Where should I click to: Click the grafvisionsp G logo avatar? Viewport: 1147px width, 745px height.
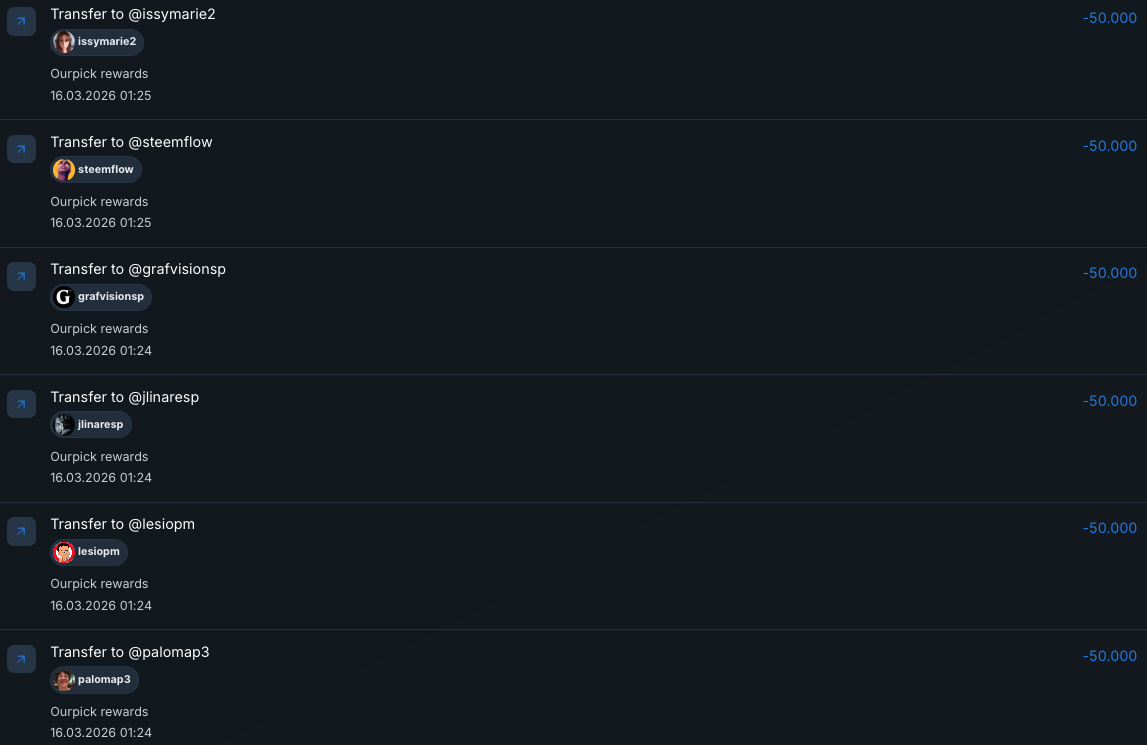point(64,297)
